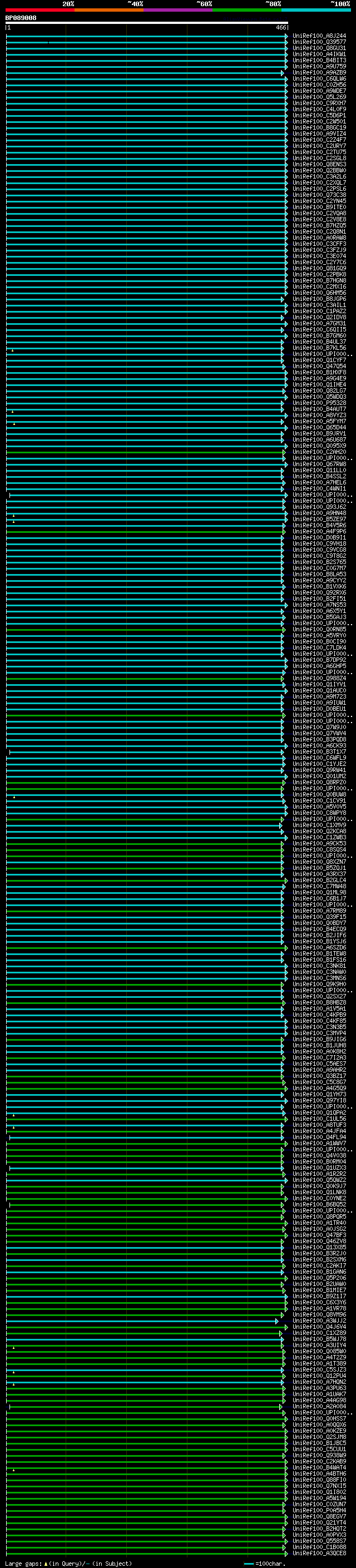Viewport: 356px width, 1568px height.
Task: Click the purple ~60% legend segment
Action: (179, 10)
